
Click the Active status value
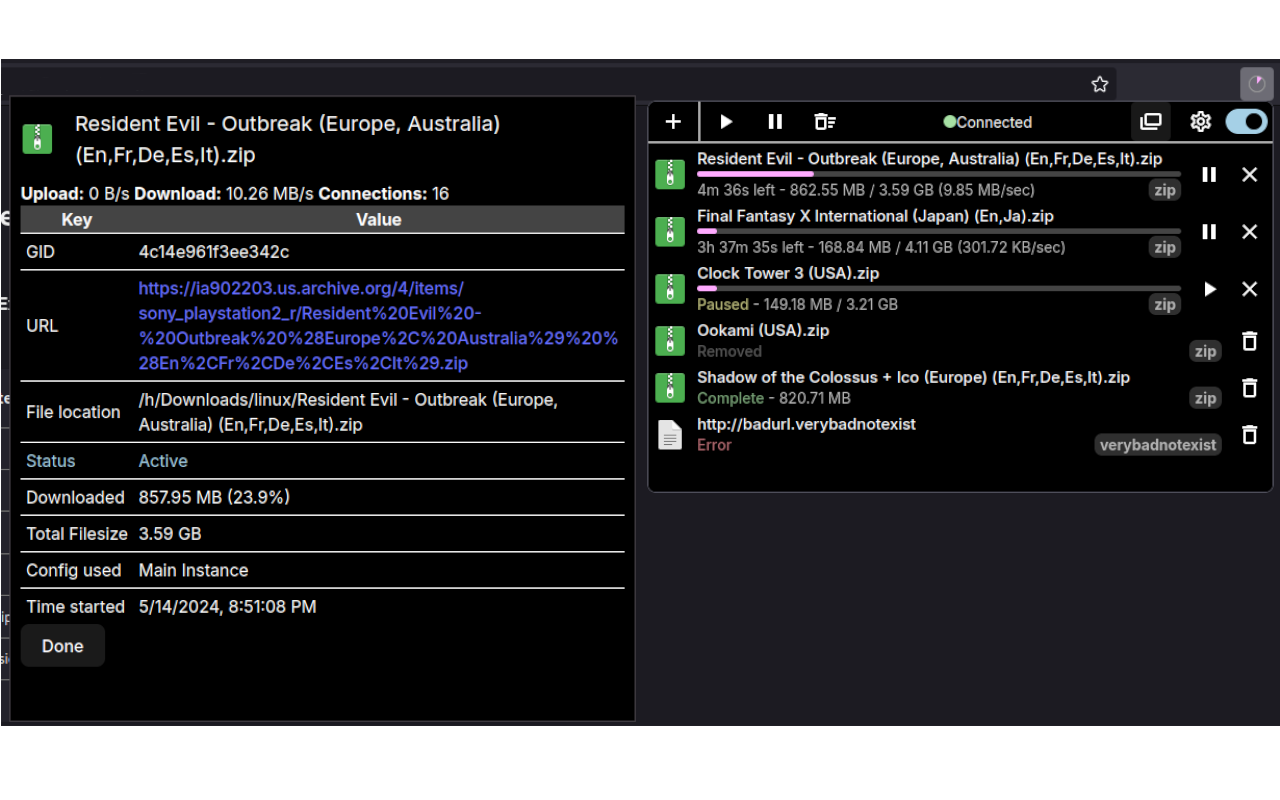coord(163,461)
